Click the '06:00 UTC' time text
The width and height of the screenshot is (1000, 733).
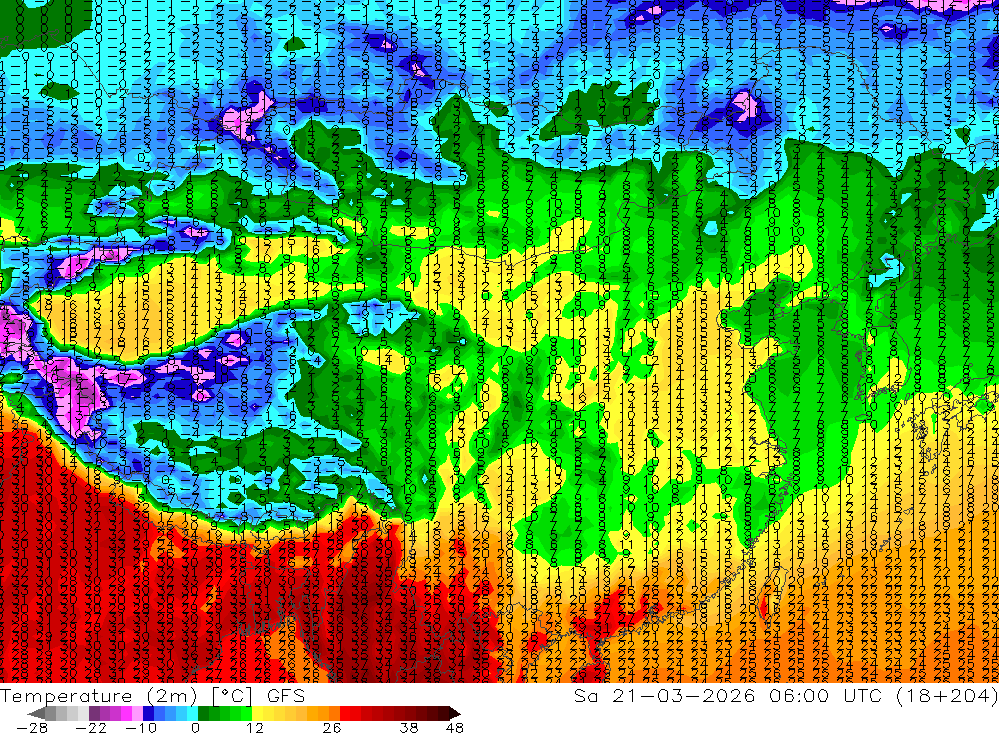pos(825,696)
